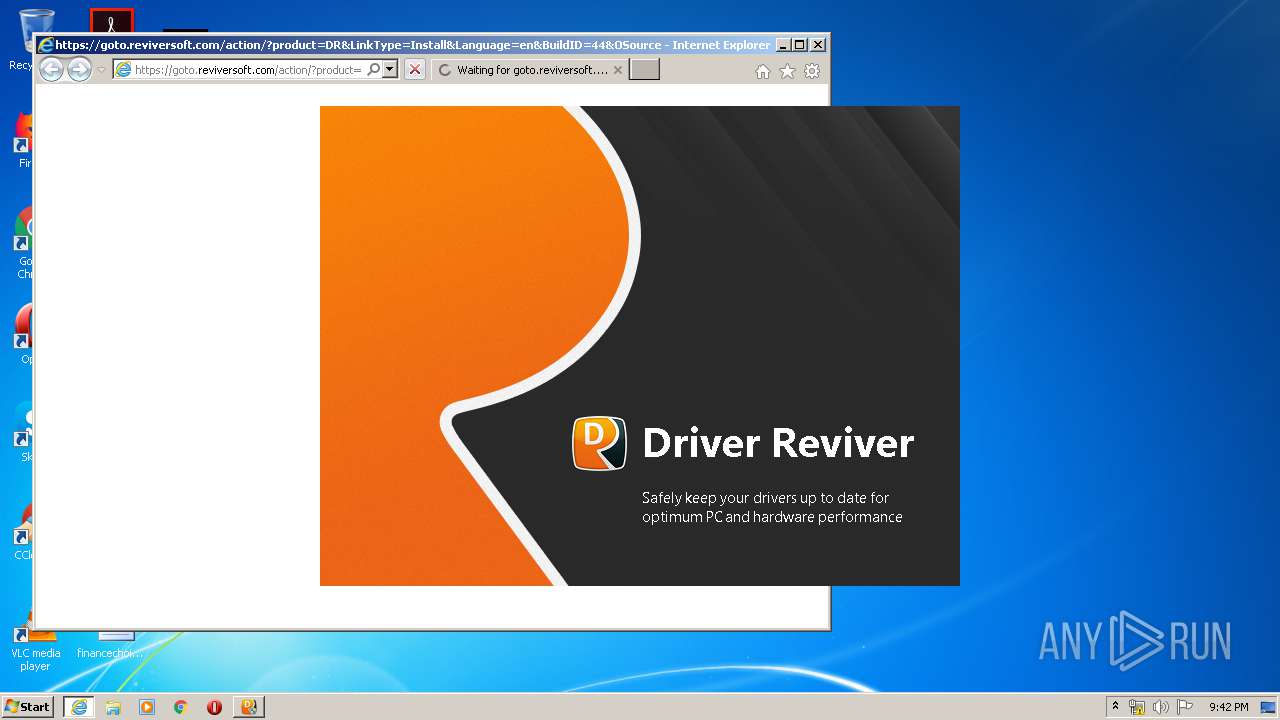Open the Windows Start menu
Image resolution: width=1280 pixels, height=720 pixels.
tap(27, 707)
